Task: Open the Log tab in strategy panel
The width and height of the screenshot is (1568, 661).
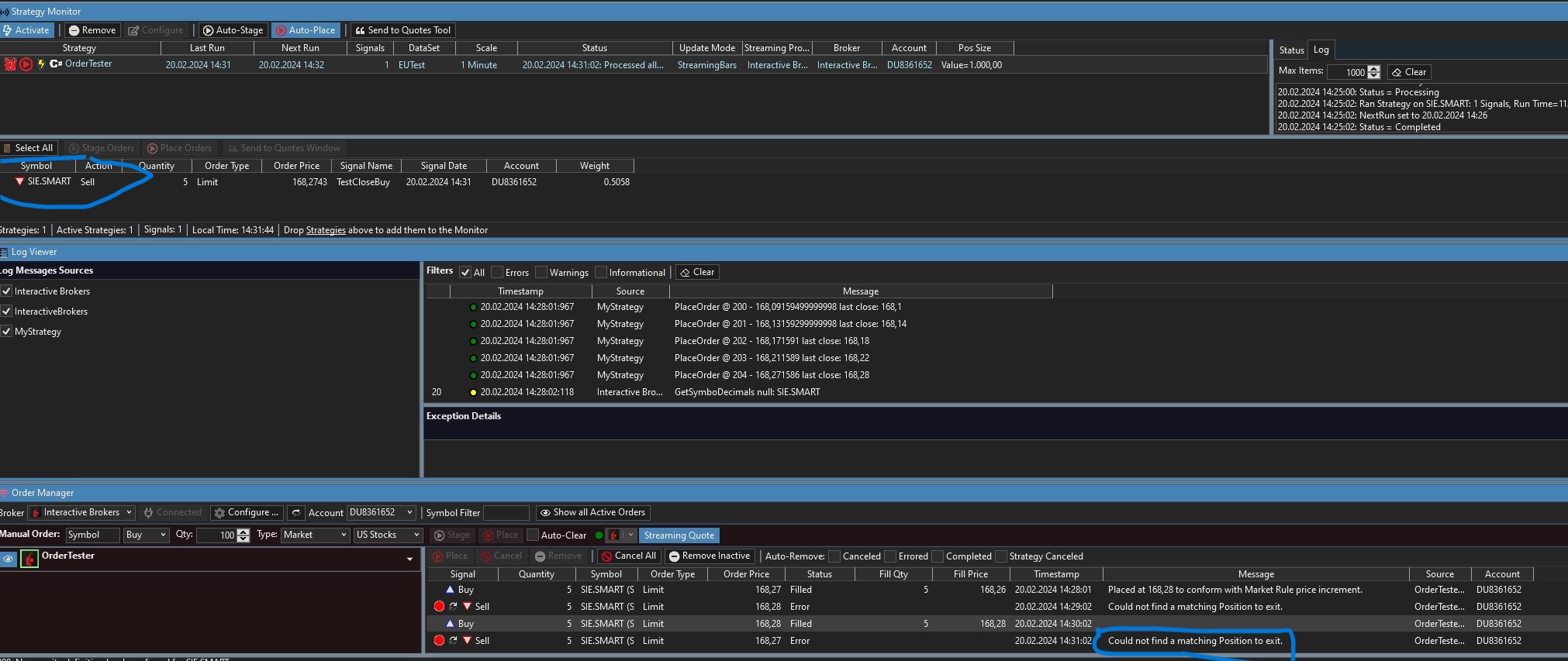Action: pyautogui.click(x=1321, y=50)
